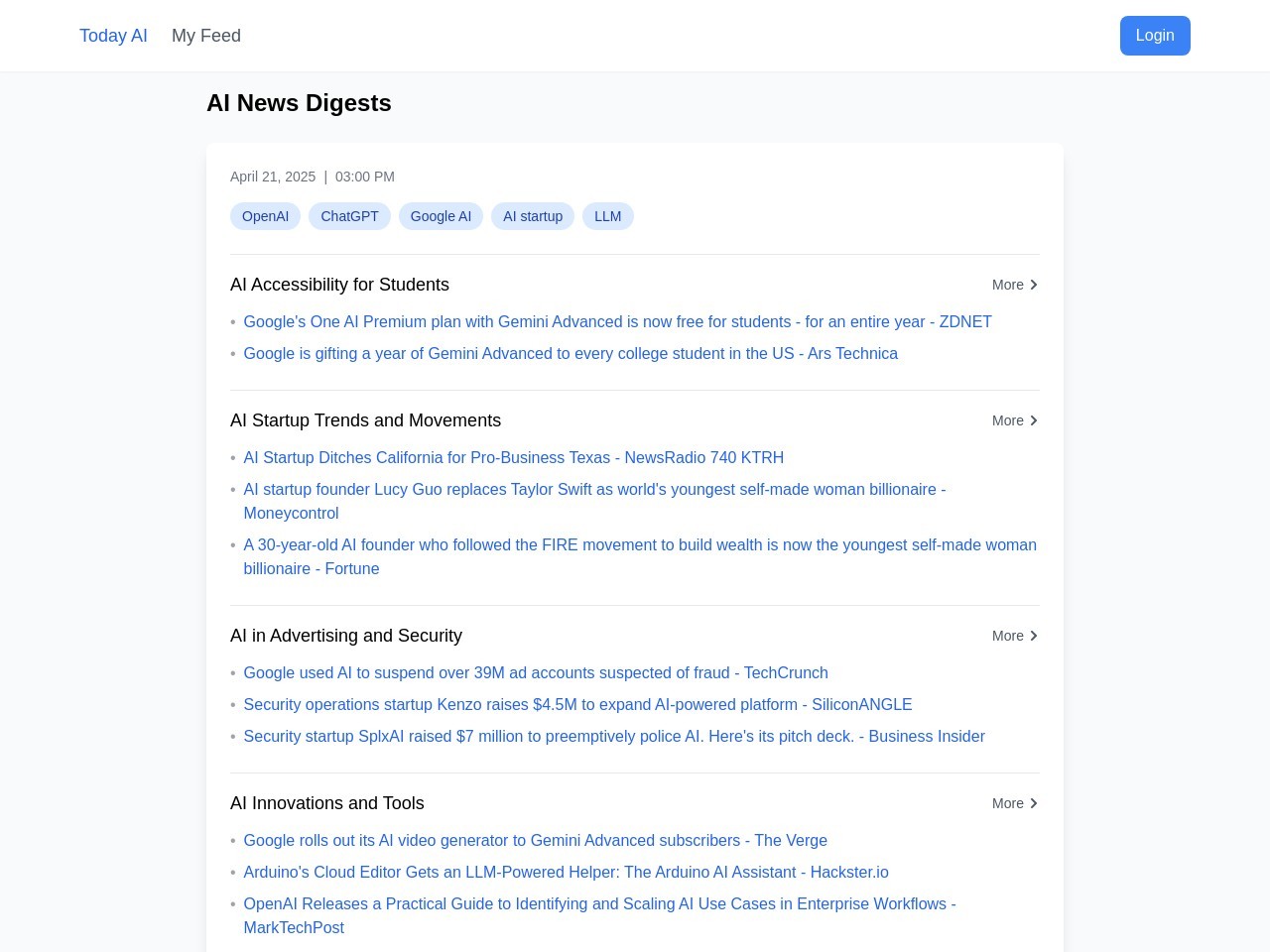Select the AI startup tag
The width and height of the screenshot is (1270, 952).
[x=533, y=216]
